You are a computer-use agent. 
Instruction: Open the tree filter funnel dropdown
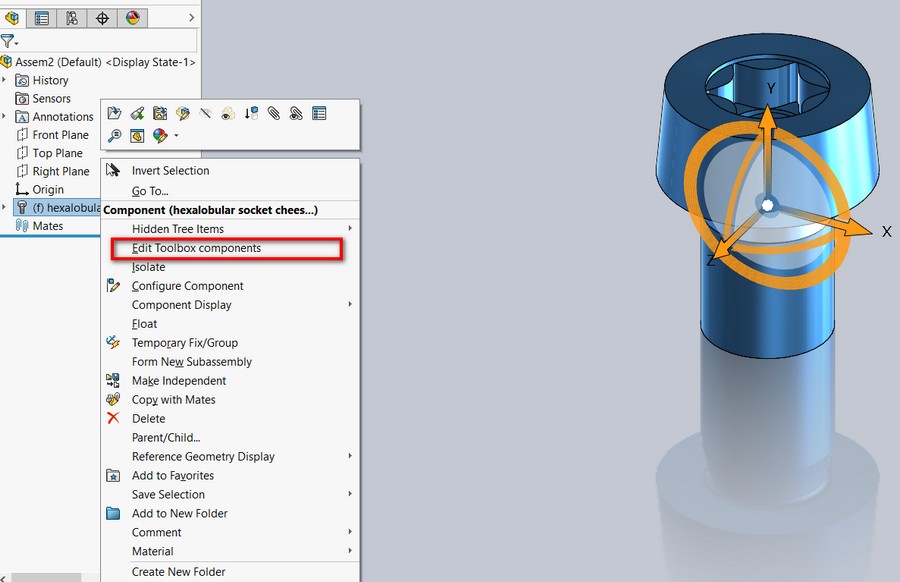coord(9,41)
